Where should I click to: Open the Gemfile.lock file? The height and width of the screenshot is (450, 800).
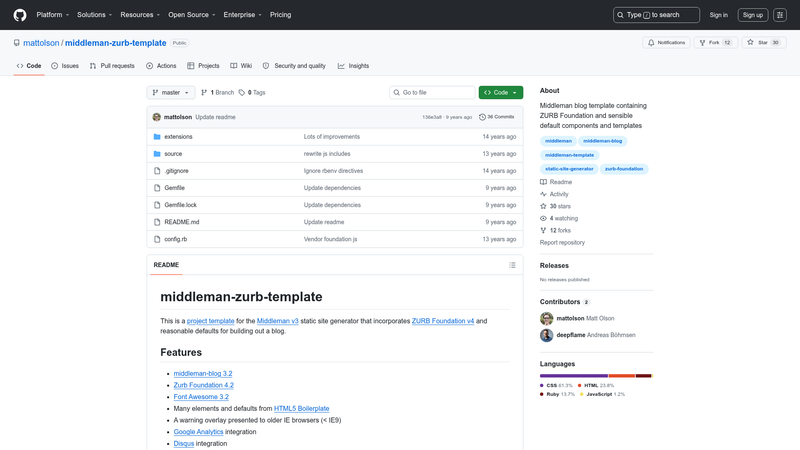pos(181,205)
